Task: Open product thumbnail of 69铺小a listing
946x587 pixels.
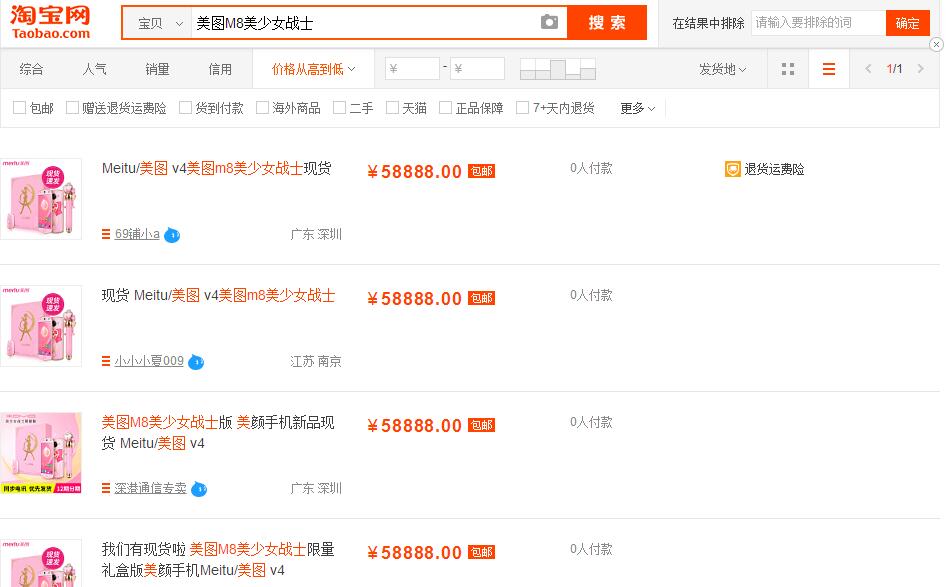Action: click(41, 199)
